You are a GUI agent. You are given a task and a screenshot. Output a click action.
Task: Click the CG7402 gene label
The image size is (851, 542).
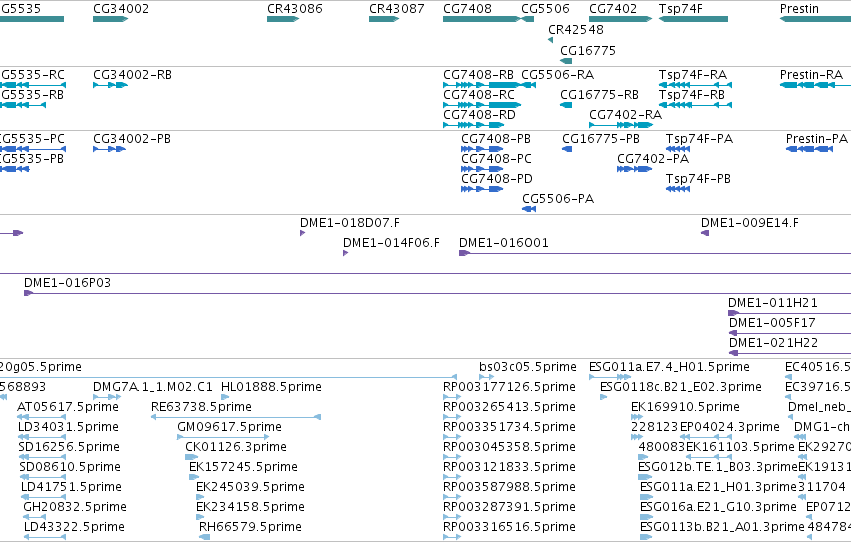coord(613,9)
